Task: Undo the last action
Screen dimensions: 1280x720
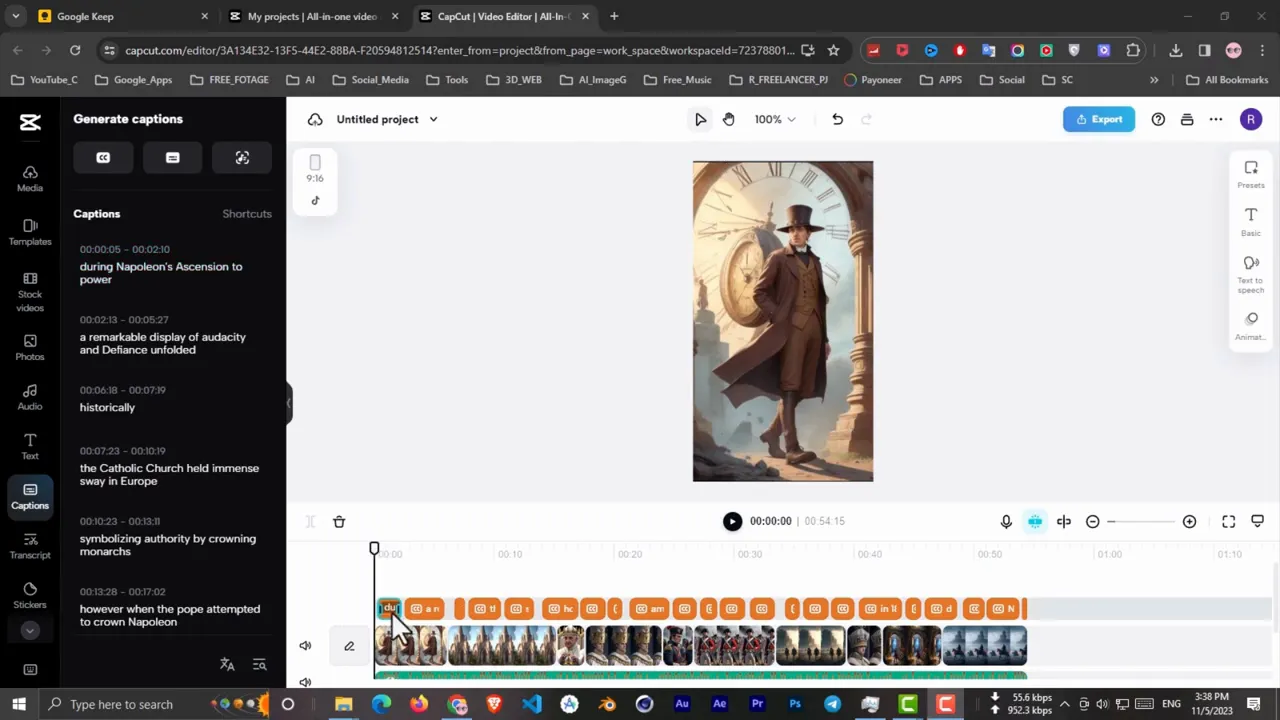Action: pos(837,119)
